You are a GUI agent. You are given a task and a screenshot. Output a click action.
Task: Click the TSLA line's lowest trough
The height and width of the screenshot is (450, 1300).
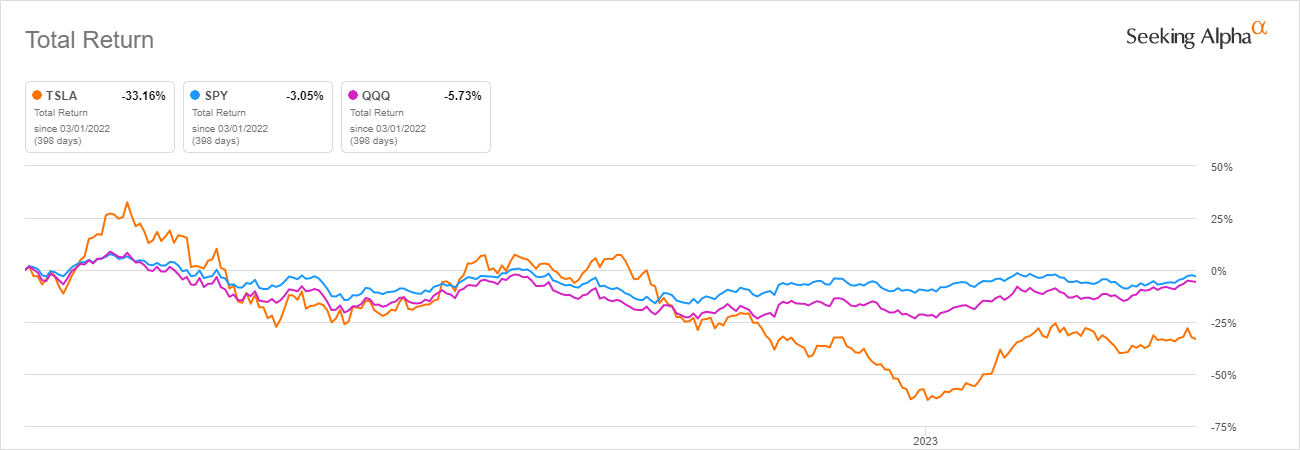pos(911,400)
